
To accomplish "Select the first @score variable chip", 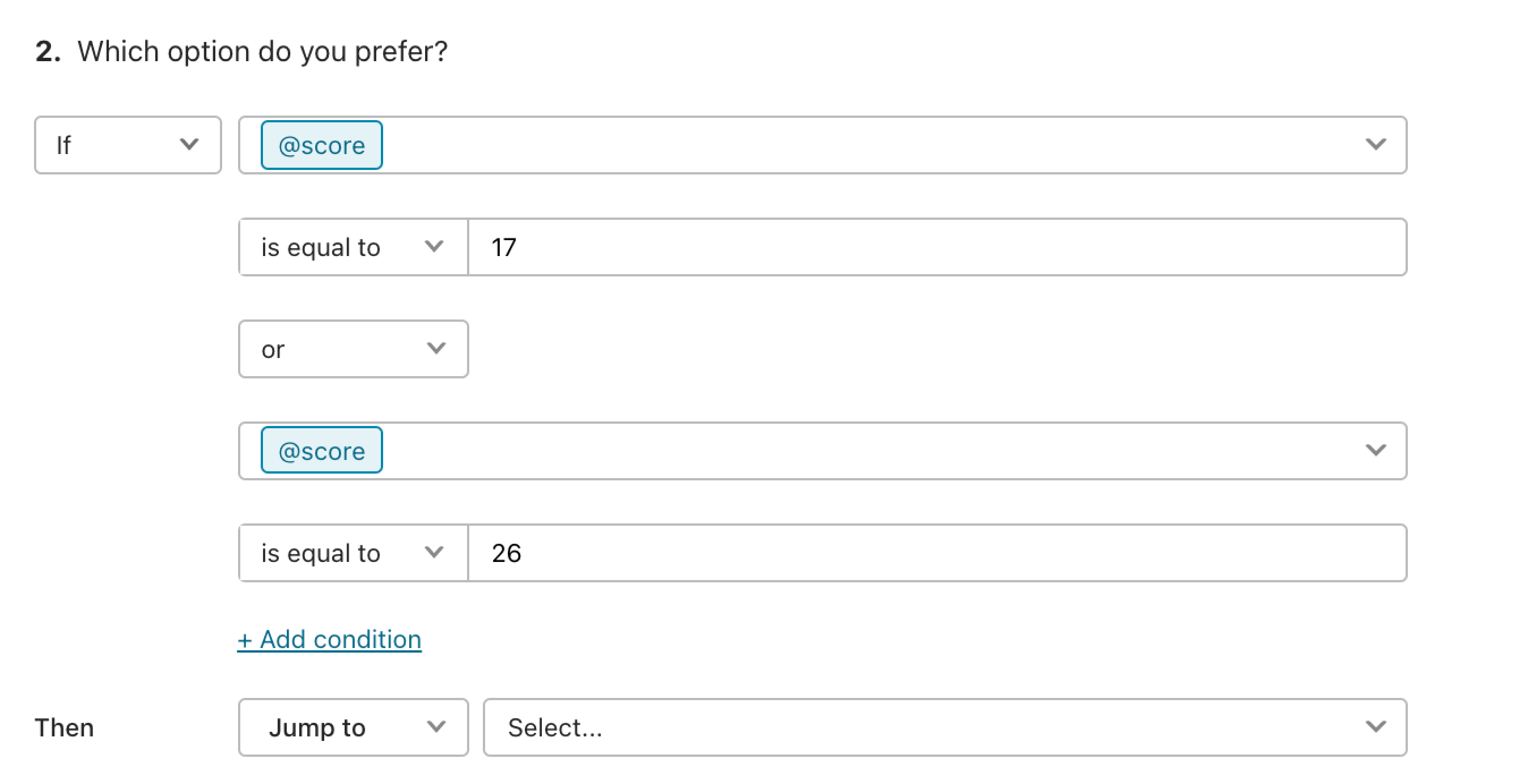I will [321, 144].
